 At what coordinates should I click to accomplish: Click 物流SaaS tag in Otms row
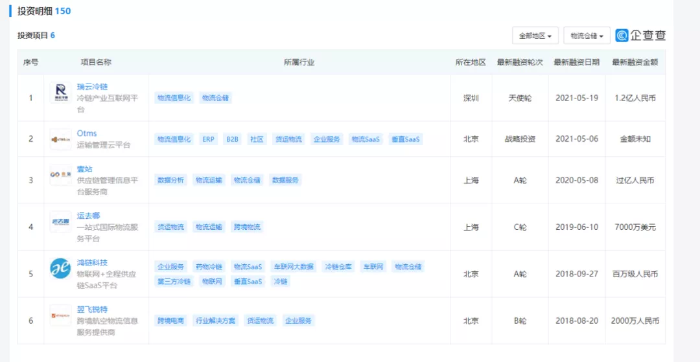point(366,139)
